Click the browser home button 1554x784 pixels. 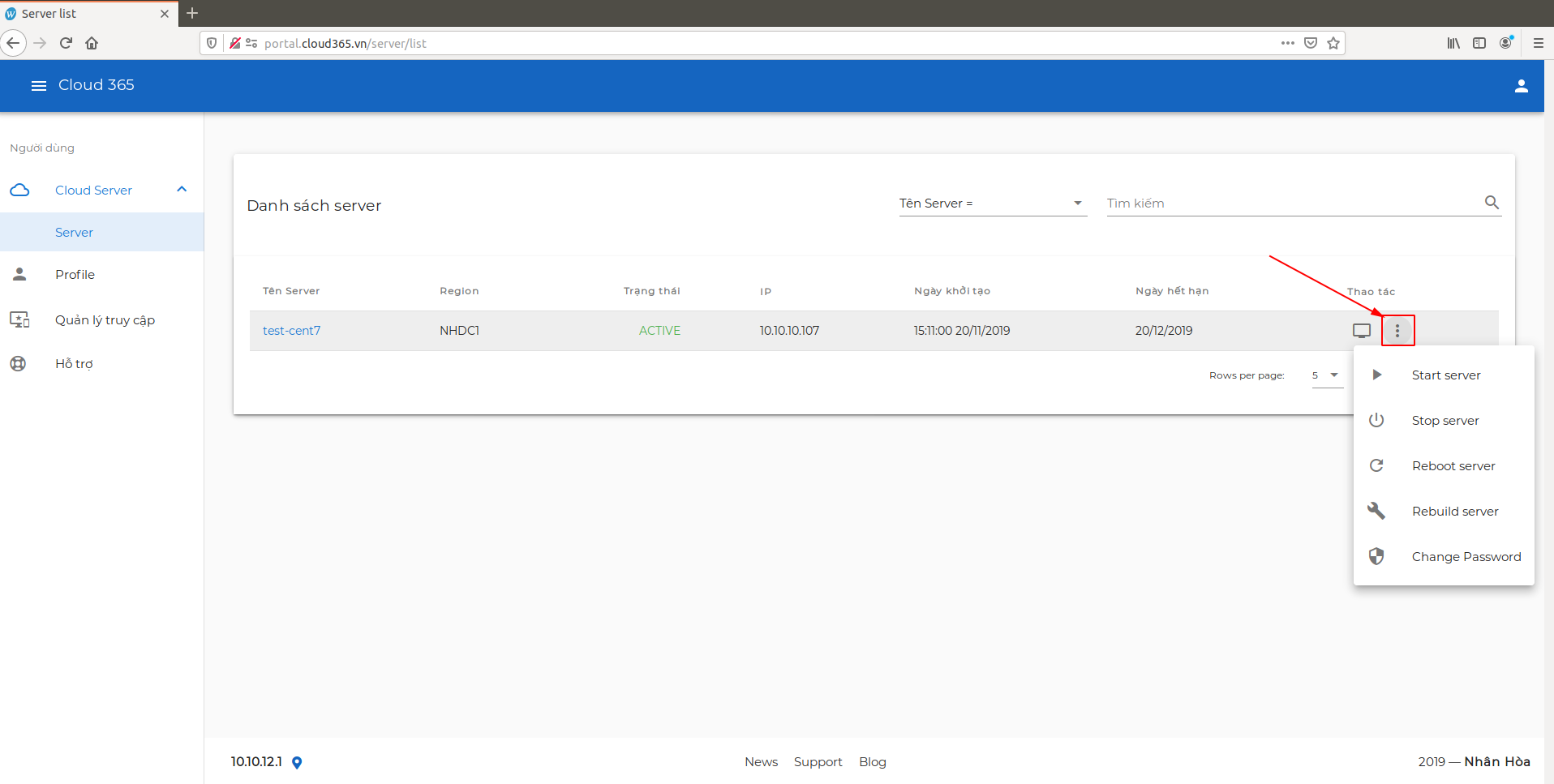92,43
